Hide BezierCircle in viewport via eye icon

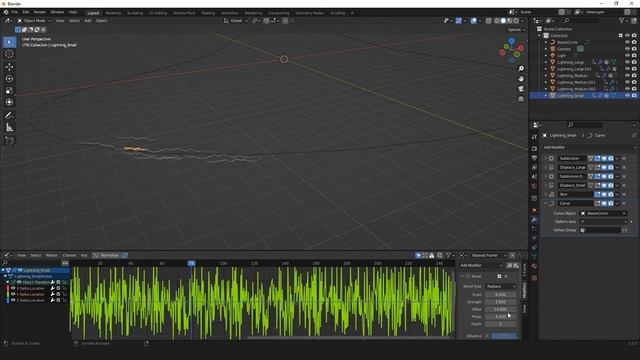coord(627,42)
